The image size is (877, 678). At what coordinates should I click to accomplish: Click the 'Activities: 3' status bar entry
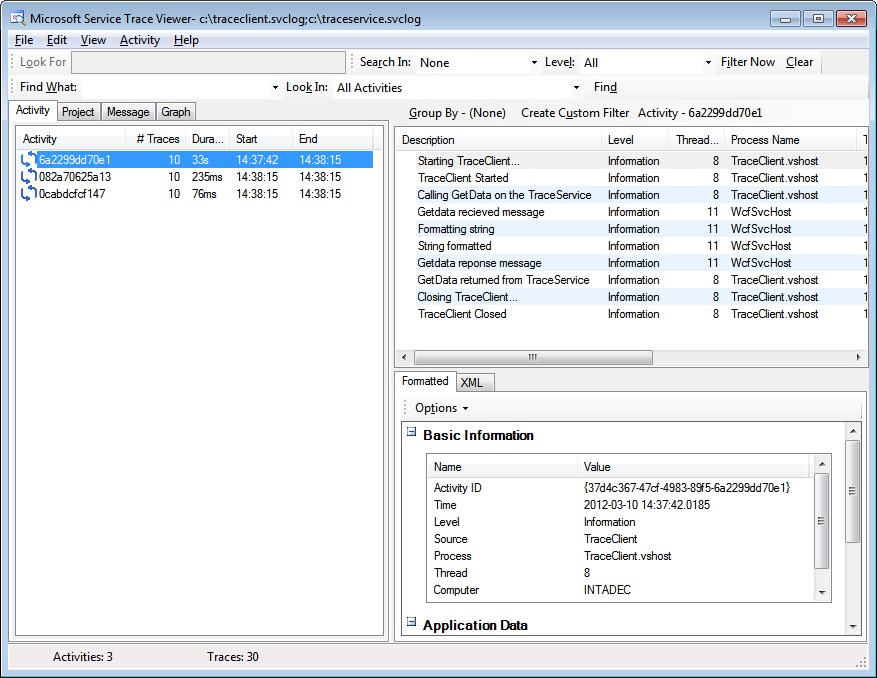point(83,657)
